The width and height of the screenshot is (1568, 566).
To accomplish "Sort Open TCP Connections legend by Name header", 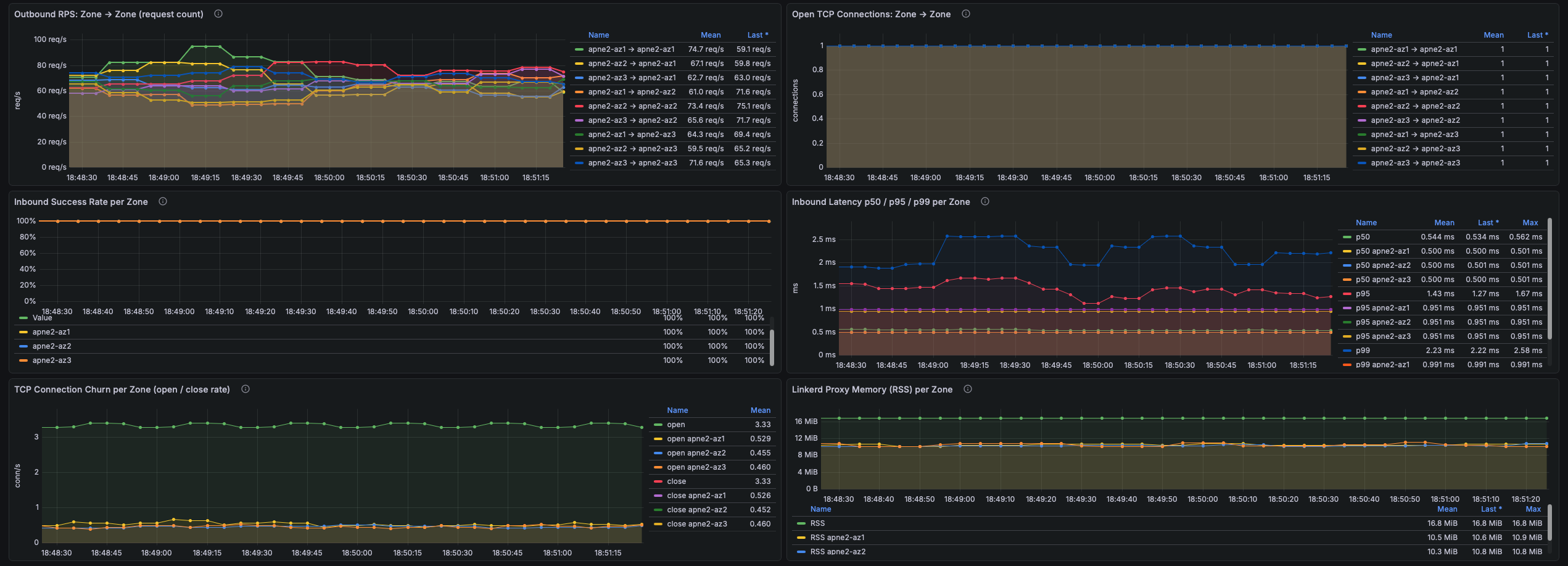I will [x=1381, y=35].
